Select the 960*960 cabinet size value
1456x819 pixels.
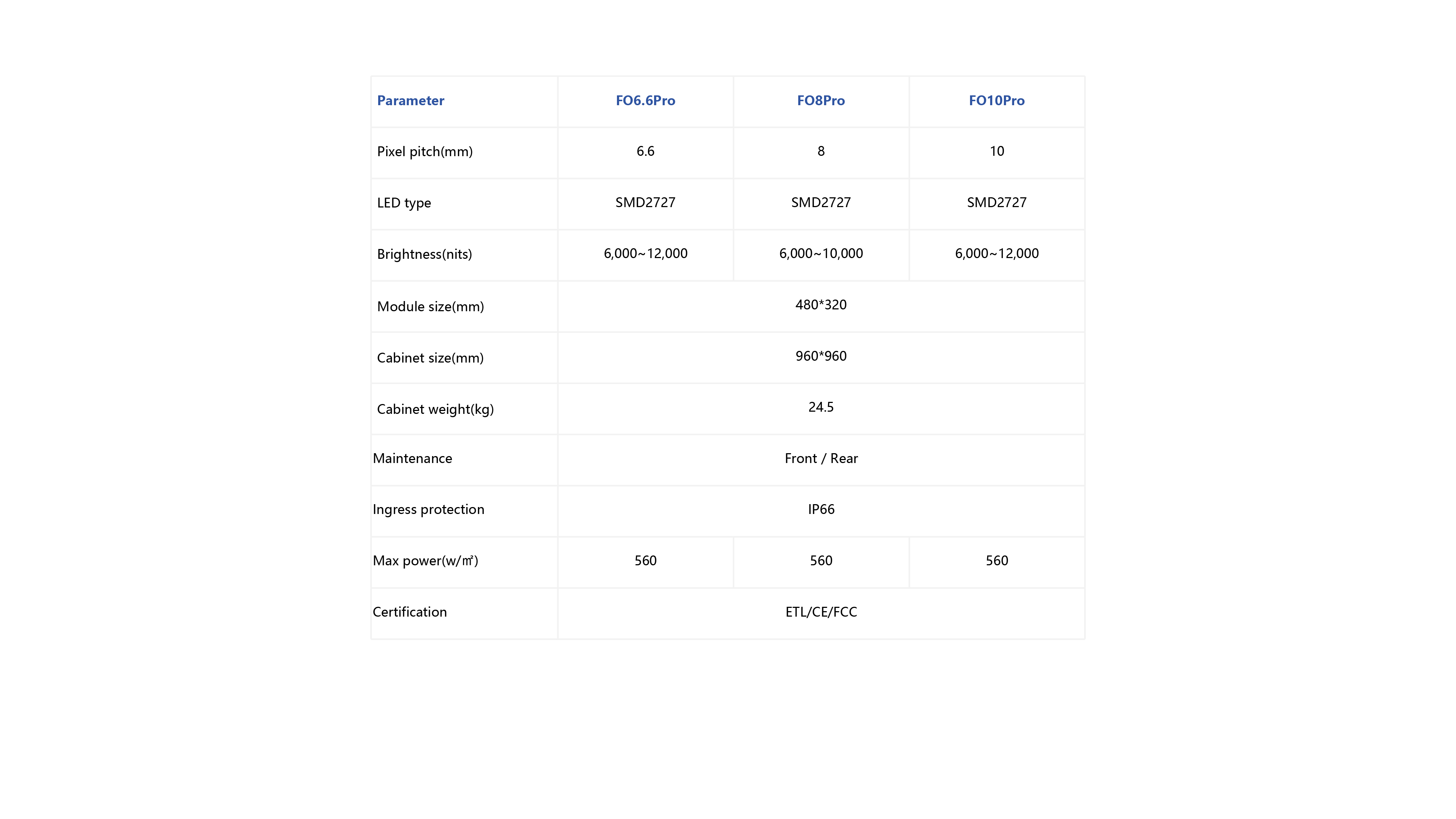[821, 356]
